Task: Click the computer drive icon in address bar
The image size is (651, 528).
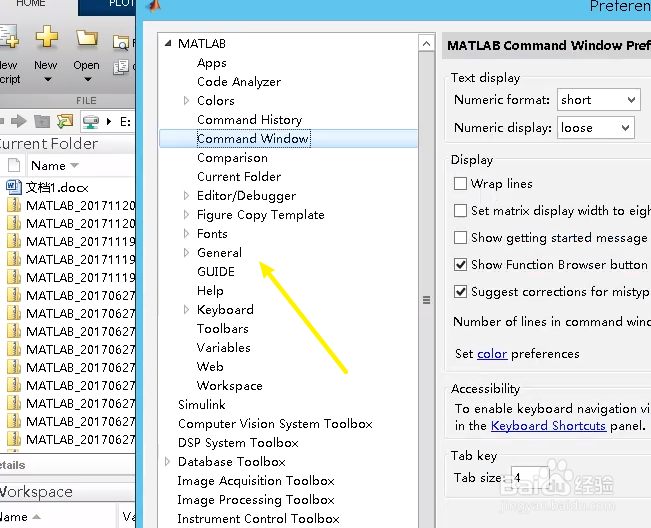Action: pyautogui.click(x=91, y=121)
